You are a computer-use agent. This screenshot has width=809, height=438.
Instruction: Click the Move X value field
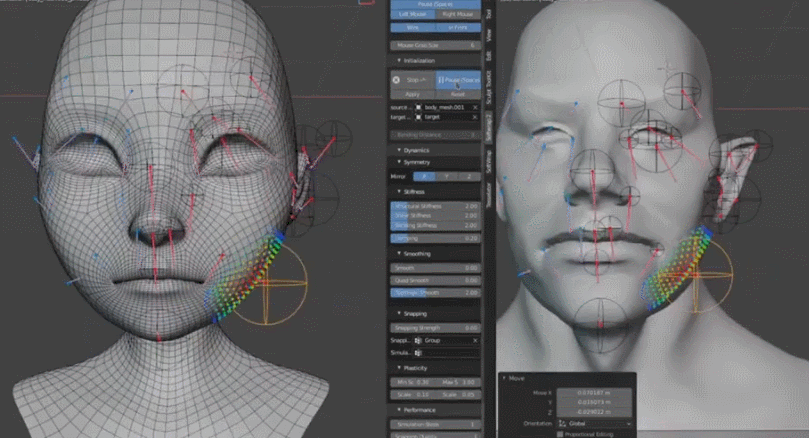coord(594,393)
